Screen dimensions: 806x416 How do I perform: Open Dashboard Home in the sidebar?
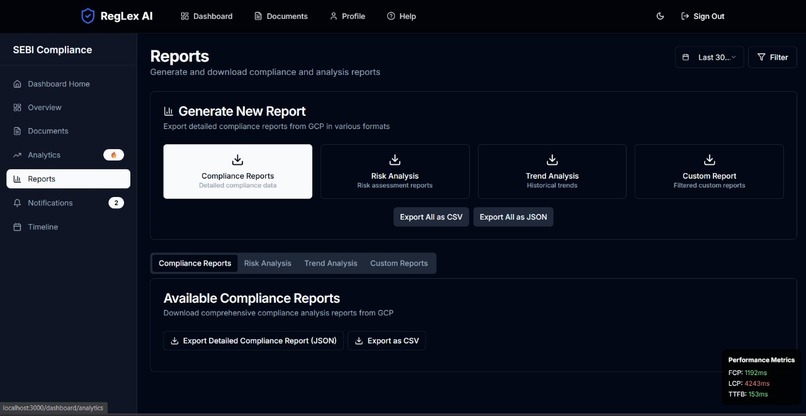68,84
